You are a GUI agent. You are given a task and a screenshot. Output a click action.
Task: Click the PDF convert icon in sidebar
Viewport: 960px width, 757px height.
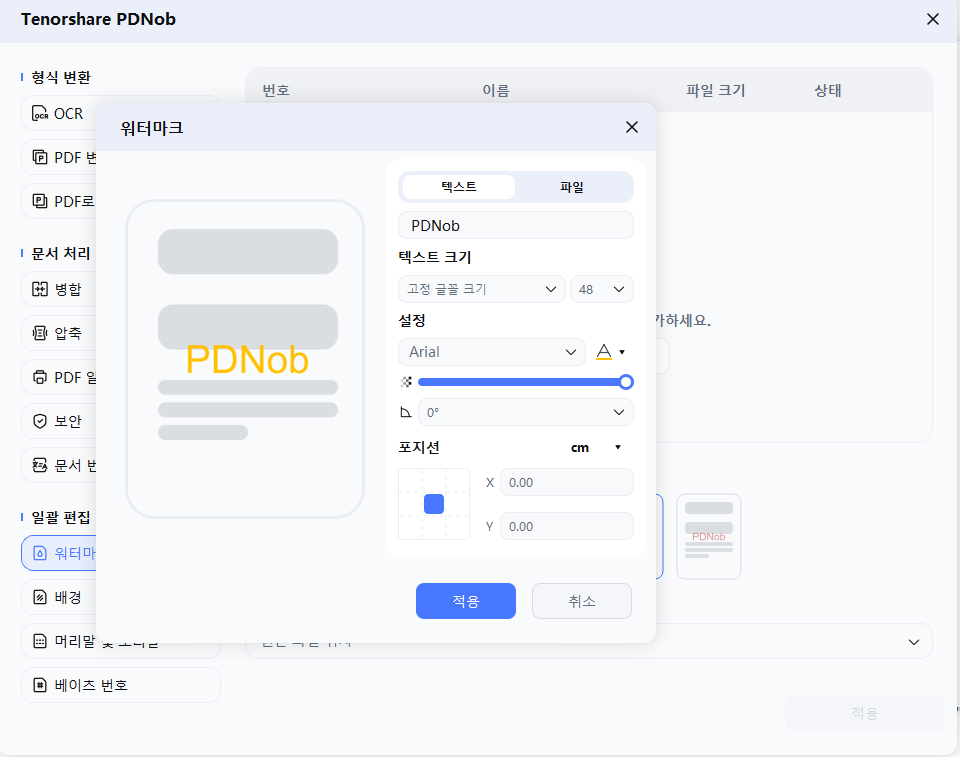coord(40,157)
